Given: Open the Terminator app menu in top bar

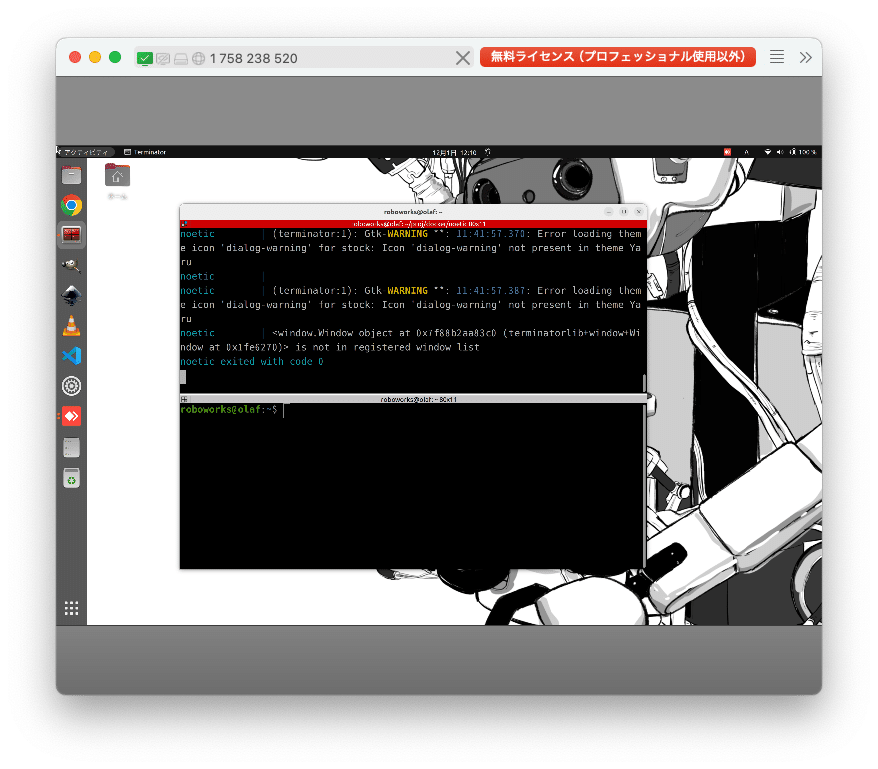Looking at the screenshot, I should (145, 152).
